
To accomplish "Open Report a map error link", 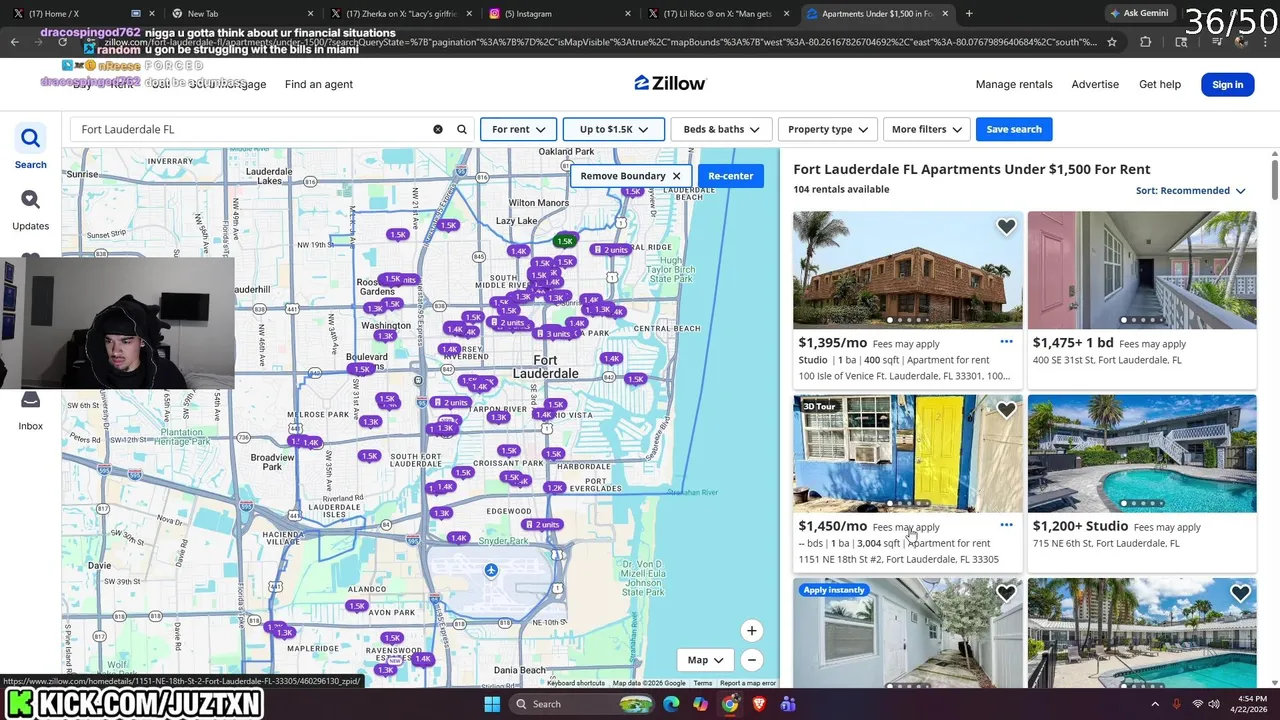I will click(748, 683).
